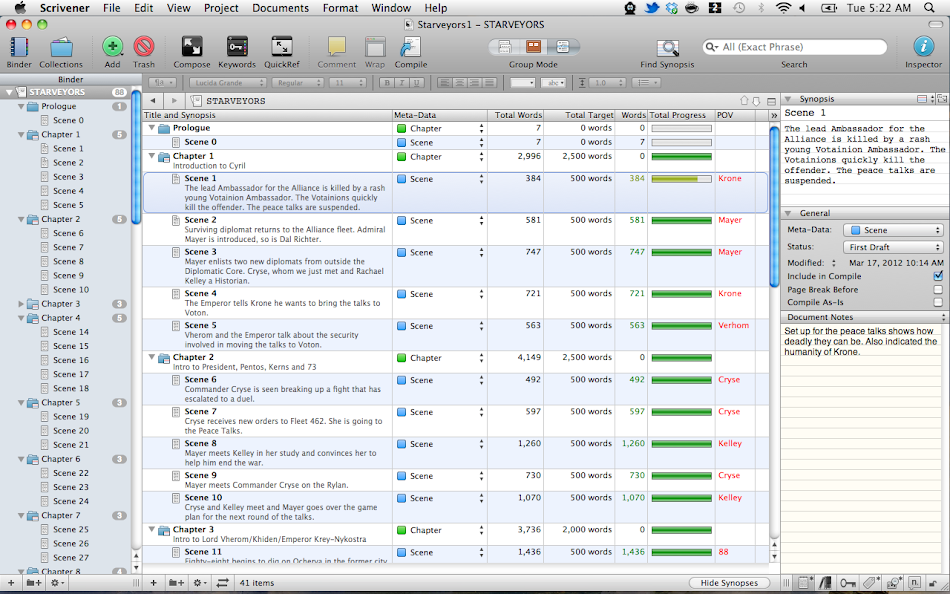Collapse the Synopsis inspector section
Screen dimensions: 950x594
click(789, 99)
